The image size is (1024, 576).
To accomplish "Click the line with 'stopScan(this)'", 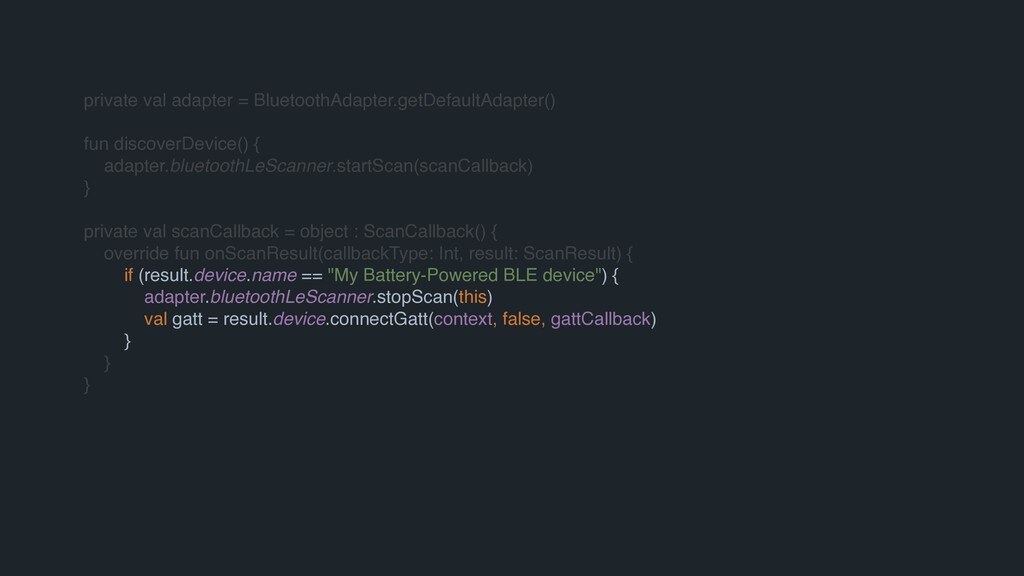I will point(318,297).
